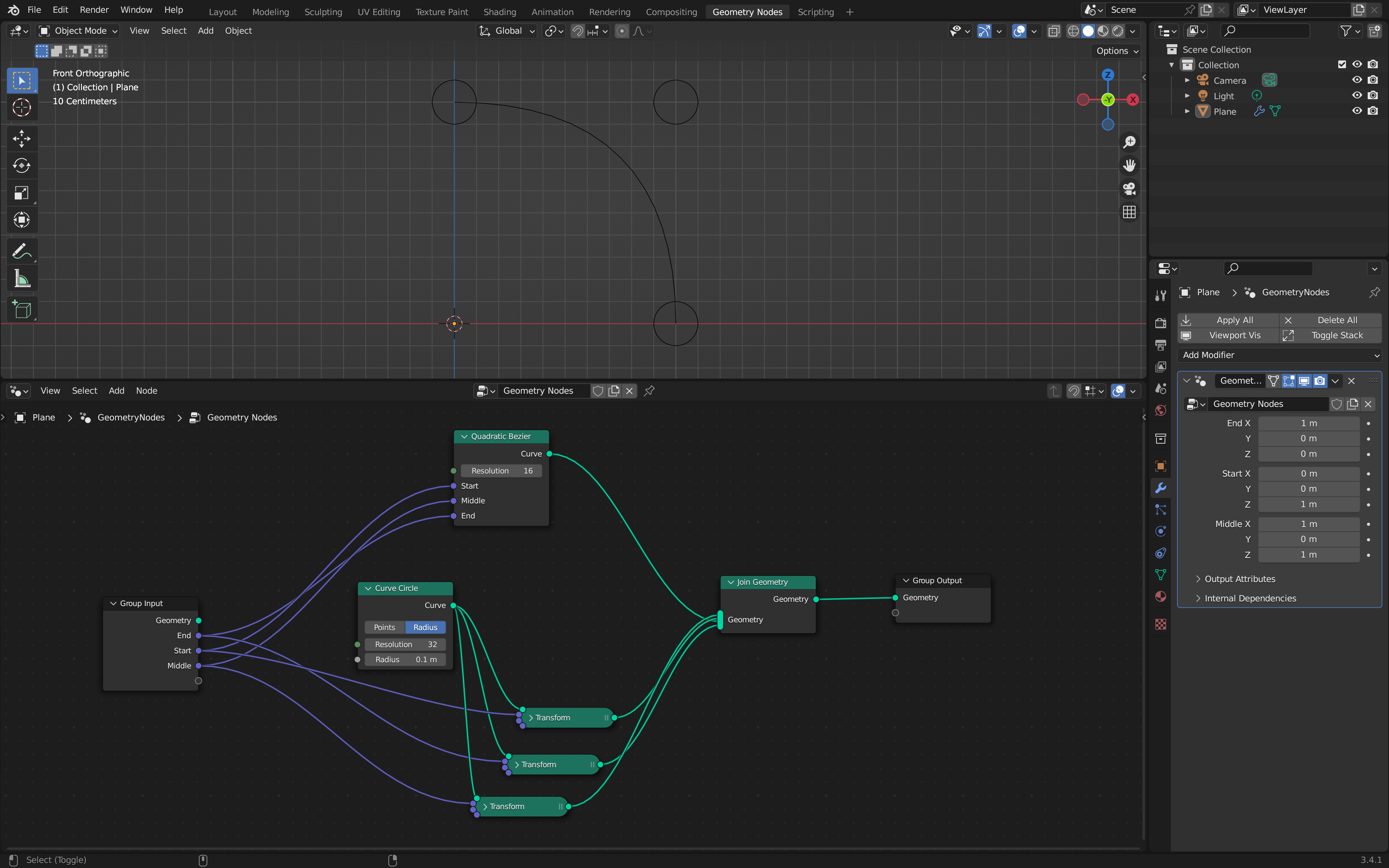Open the Add Modifier dropdown

point(1279,355)
